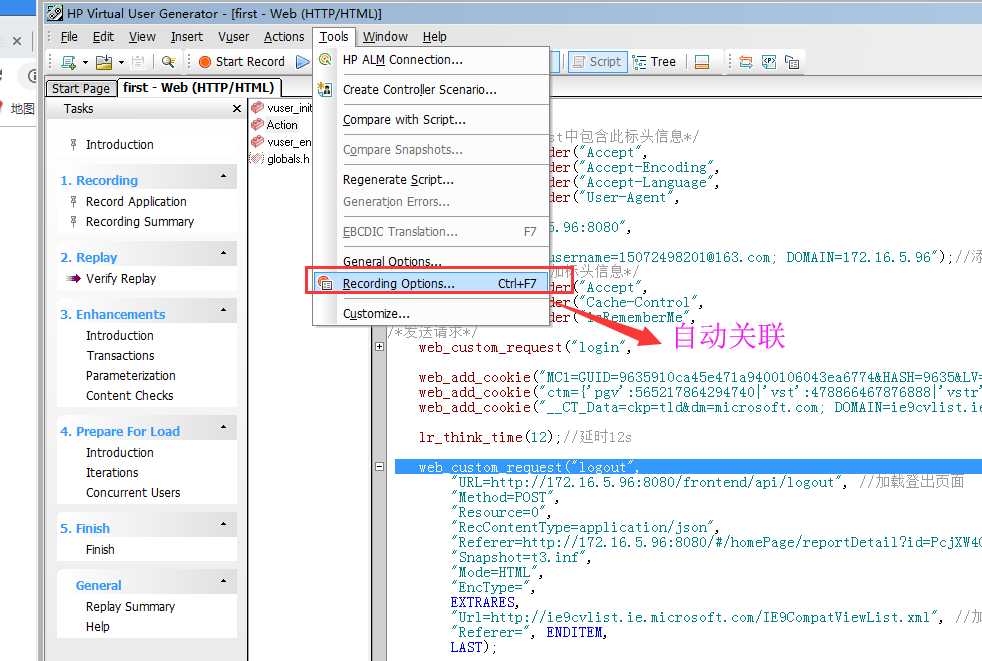The image size is (982, 661).
Task: Click the Start Record button
Action: pos(242,61)
